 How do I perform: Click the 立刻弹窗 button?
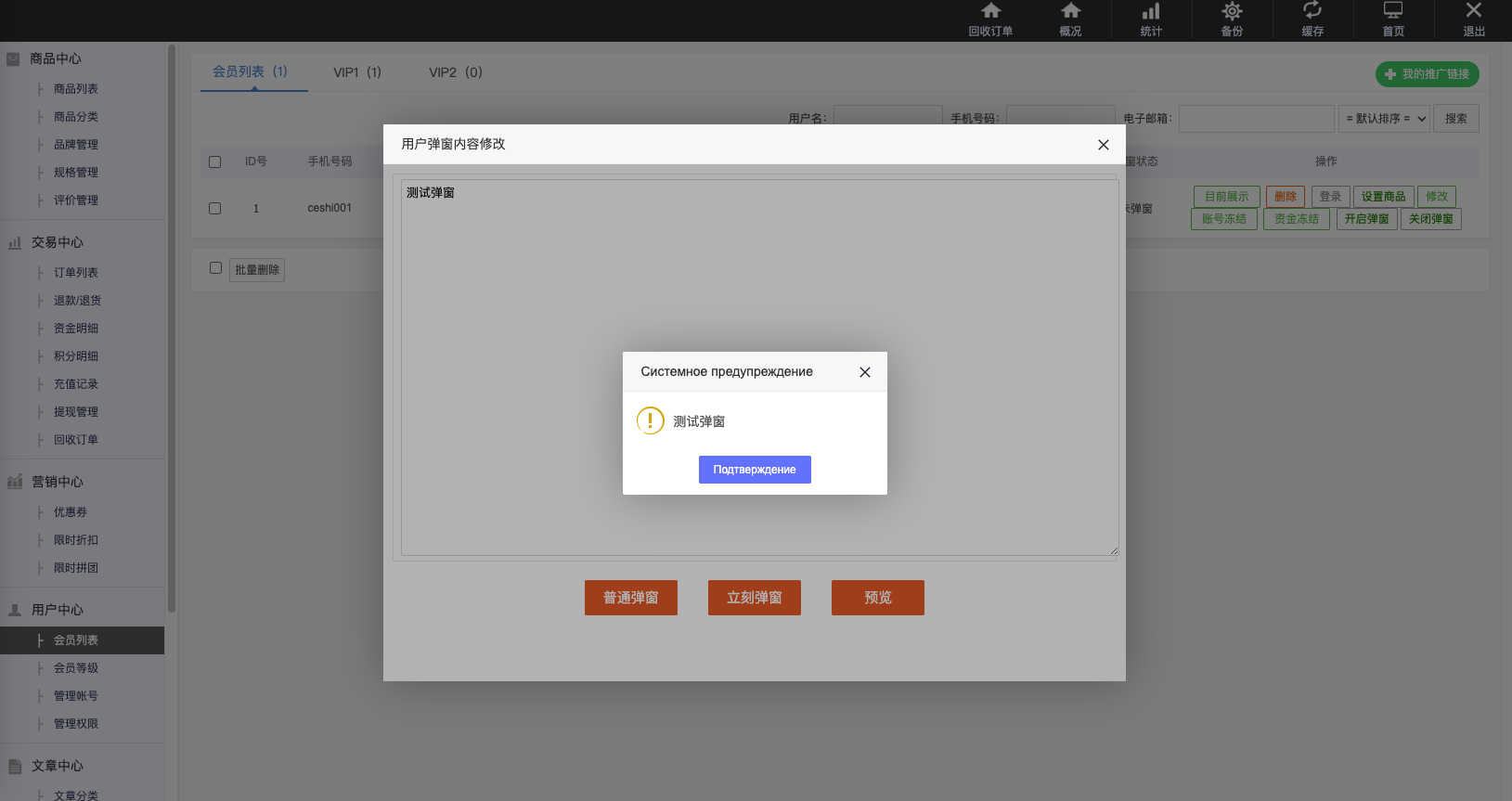[755, 598]
